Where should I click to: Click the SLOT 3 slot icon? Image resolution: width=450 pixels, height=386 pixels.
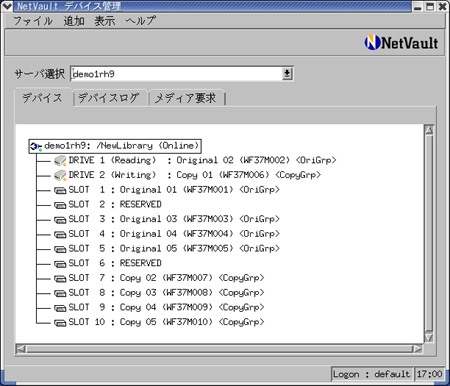click(x=60, y=220)
